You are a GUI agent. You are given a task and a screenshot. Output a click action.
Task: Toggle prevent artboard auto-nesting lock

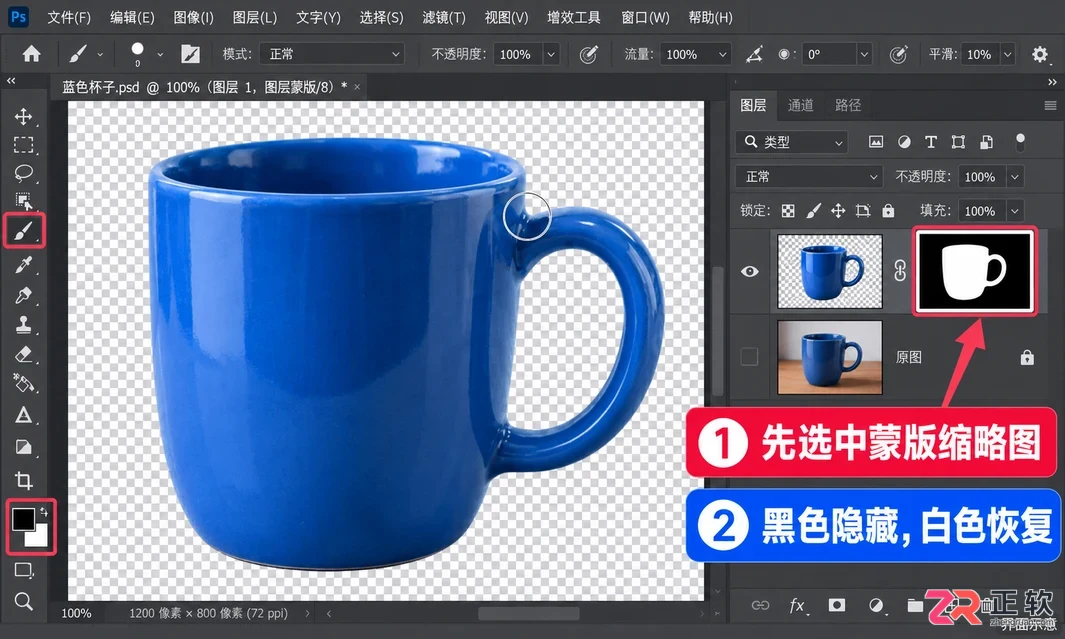[x=863, y=211]
